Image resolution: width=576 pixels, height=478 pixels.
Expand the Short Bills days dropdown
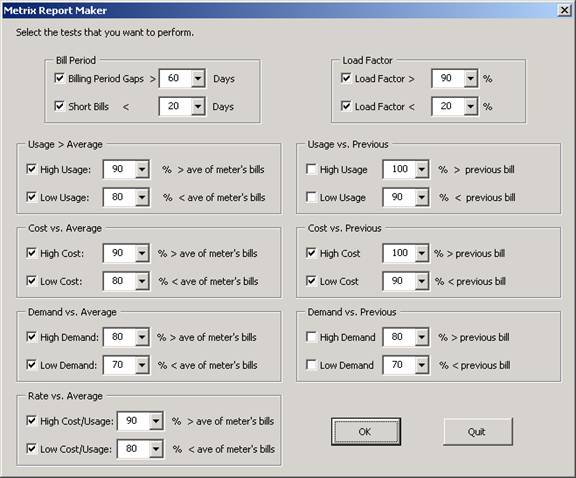[198, 106]
